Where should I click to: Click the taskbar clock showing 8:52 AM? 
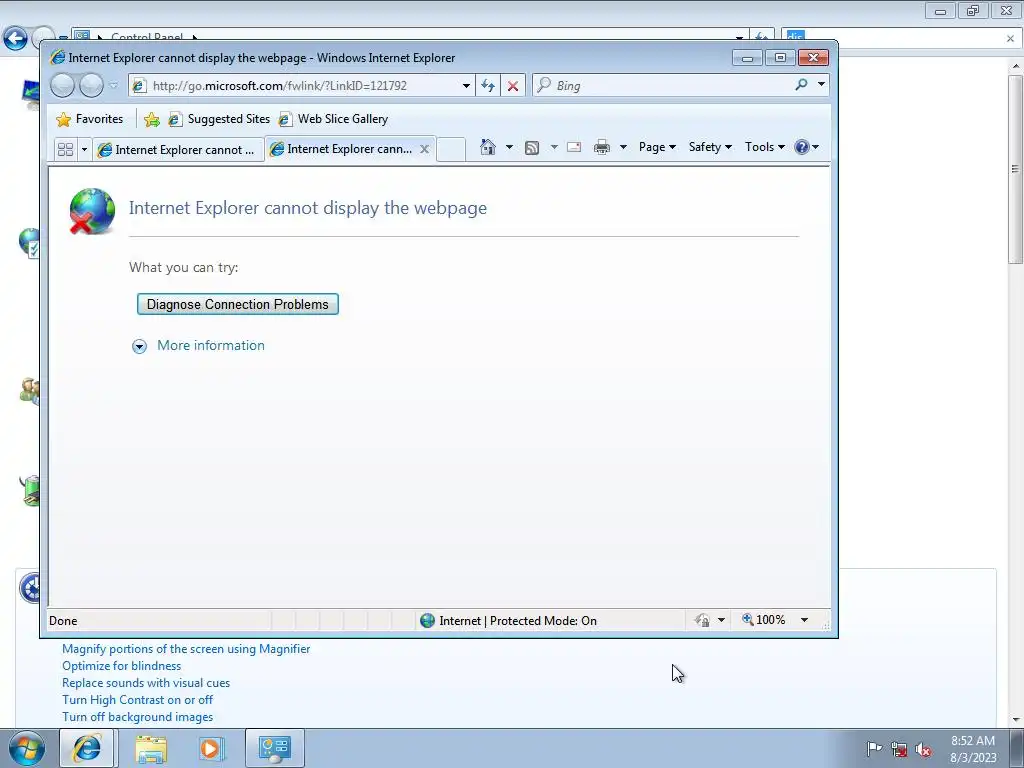tap(972, 749)
